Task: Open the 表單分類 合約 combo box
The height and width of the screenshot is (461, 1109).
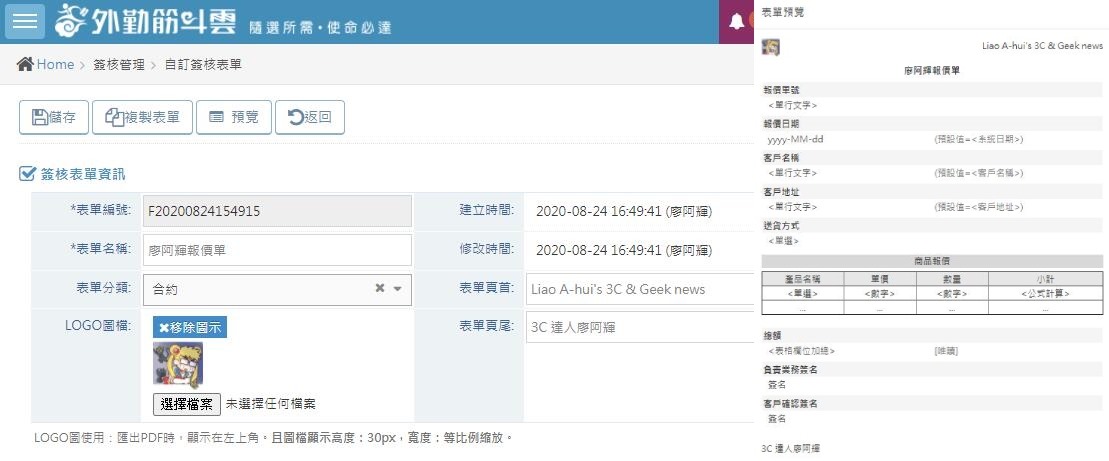Action: click(260, 289)
